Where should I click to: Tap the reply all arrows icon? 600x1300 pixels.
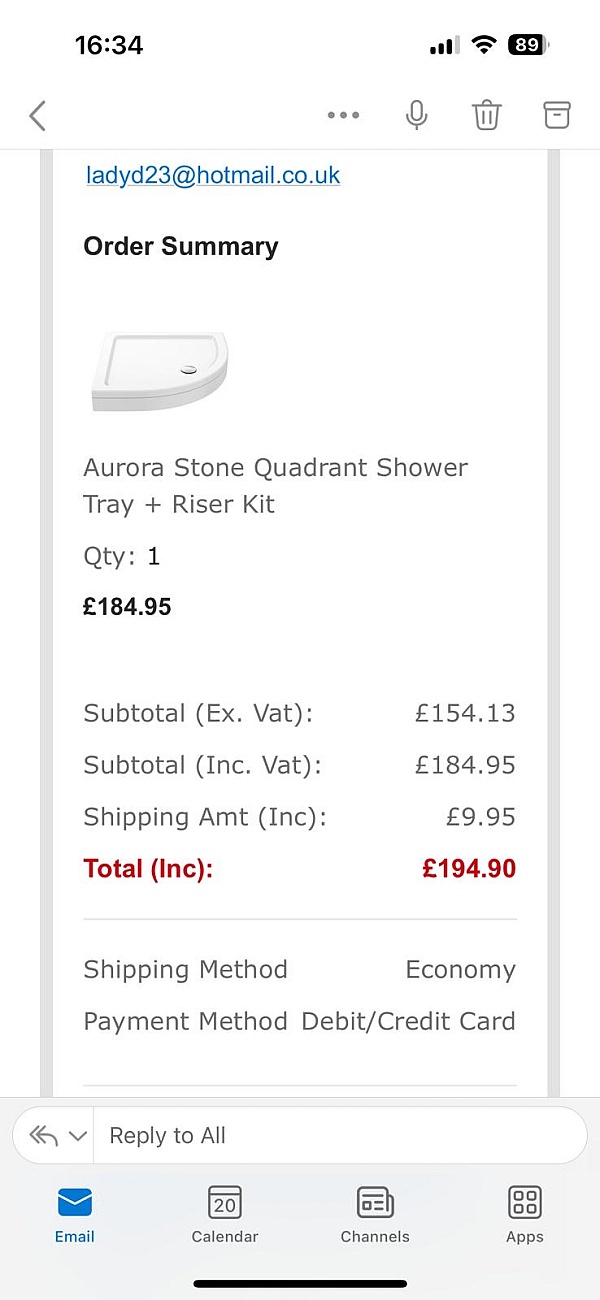tap(44, 1136)
